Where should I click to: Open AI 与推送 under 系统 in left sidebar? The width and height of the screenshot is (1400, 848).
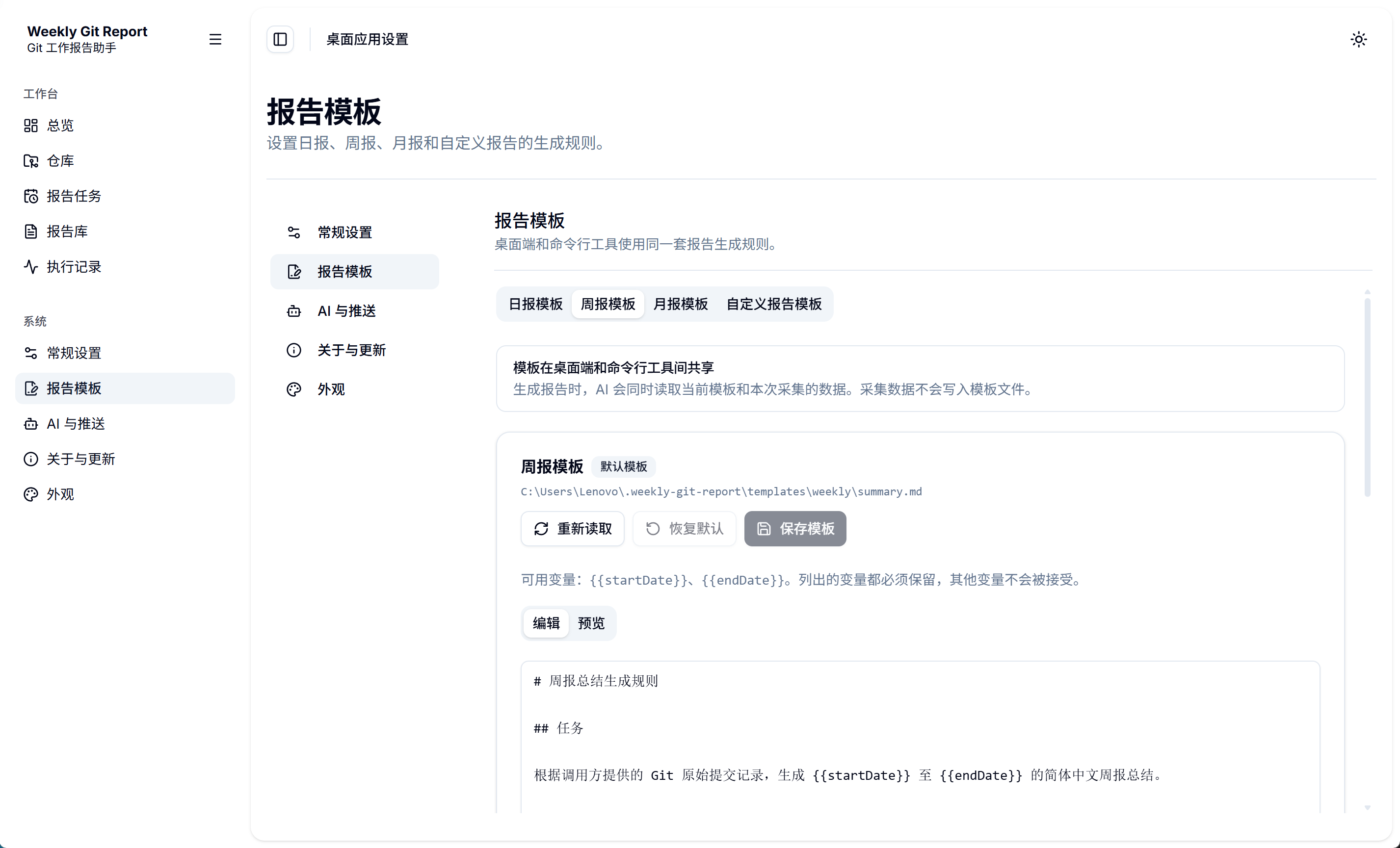pyautogui.click(x=125, y=423)
